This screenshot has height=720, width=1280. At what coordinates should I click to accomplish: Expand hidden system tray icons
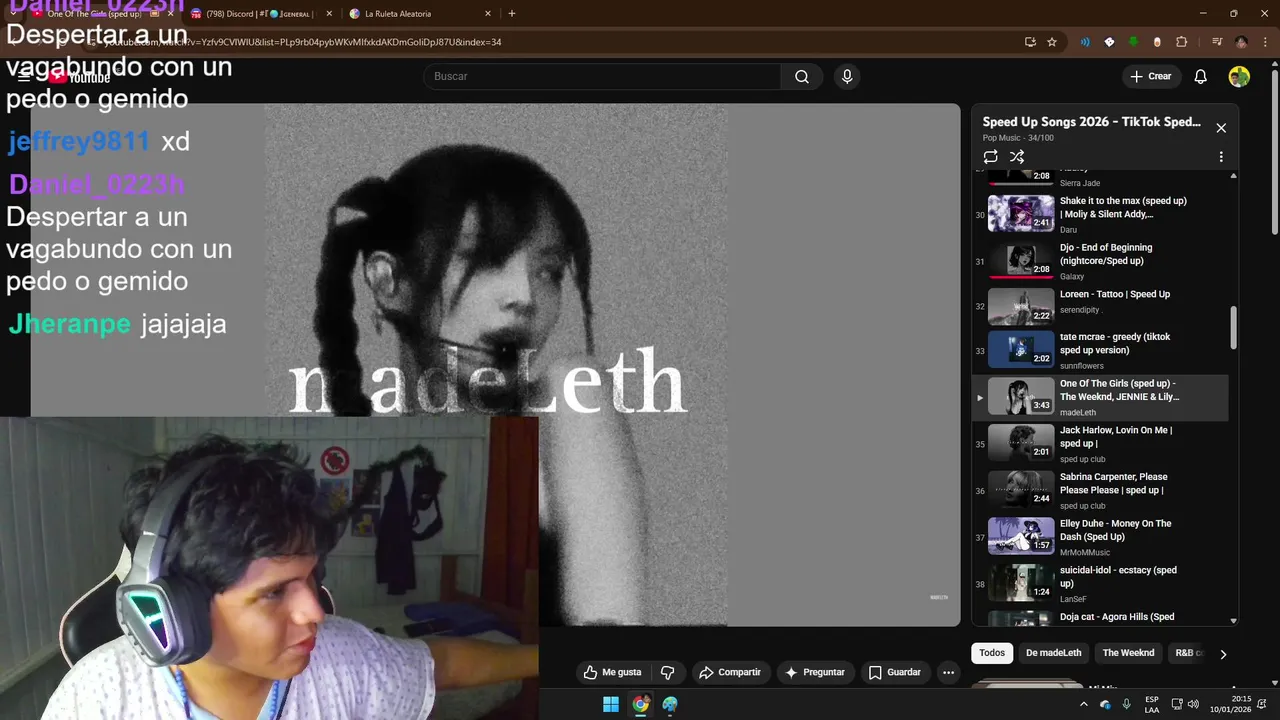1083,704
